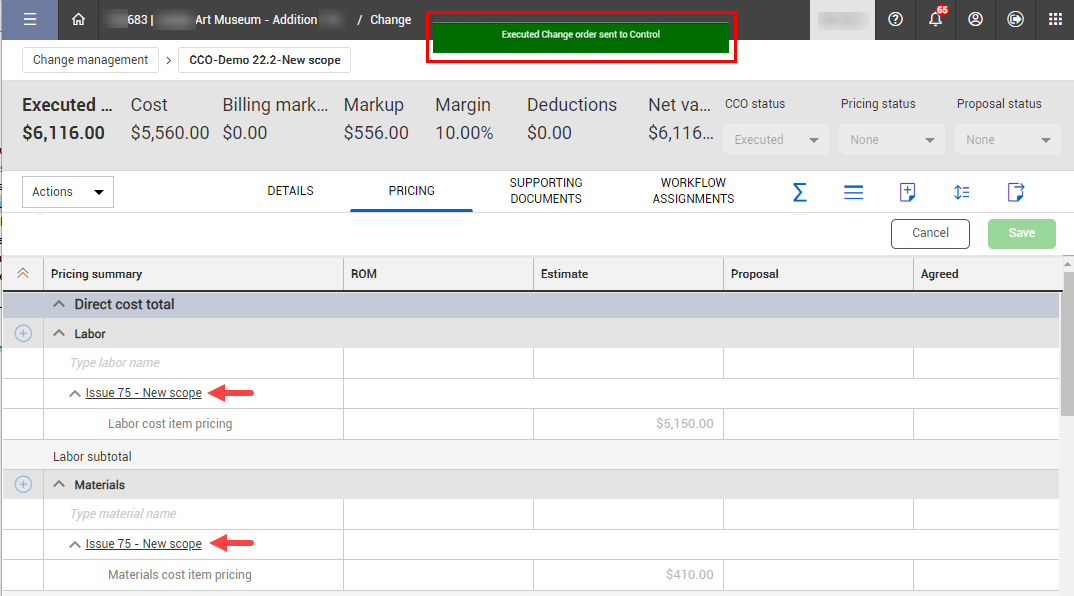The image size is (1074, 596).
Task: Switch to the Supporting Documents tab
Action: (x=545, y=191)
